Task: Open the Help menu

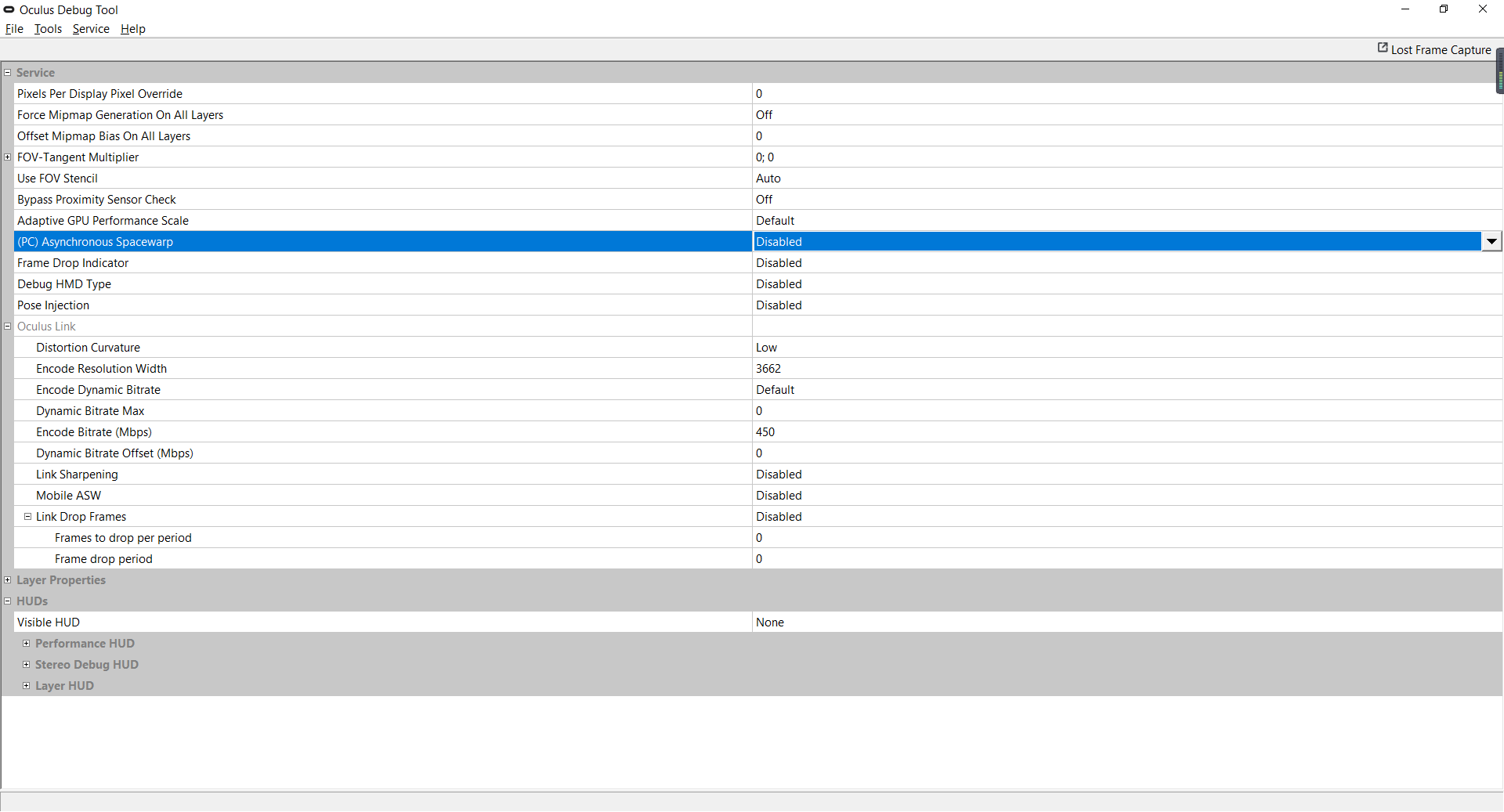Action: click(x=133, y=29)
